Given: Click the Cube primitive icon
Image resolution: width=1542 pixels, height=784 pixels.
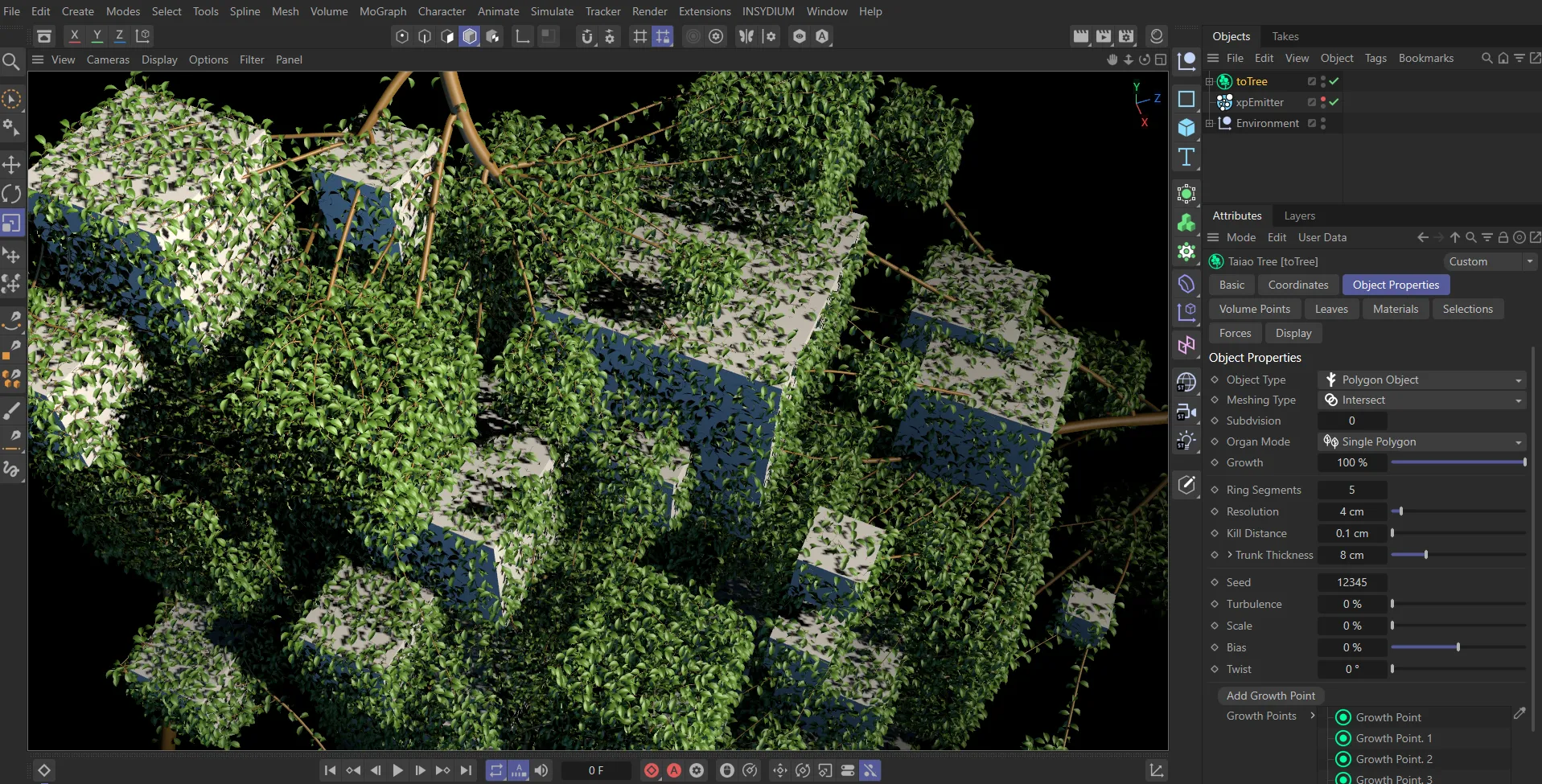Looking at the screenshot, I should pyautogui.click(x=1186, y=128).
